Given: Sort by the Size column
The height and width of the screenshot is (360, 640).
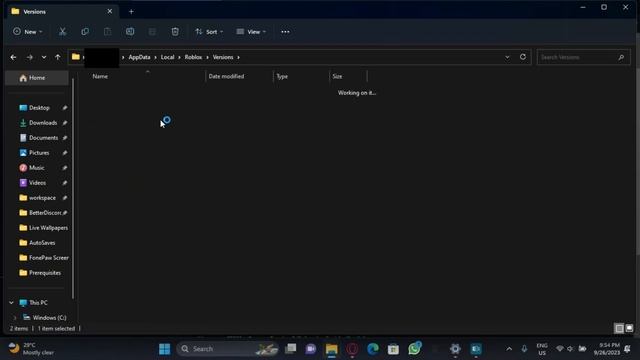Looking at the screenshot, I should point(348,76).
